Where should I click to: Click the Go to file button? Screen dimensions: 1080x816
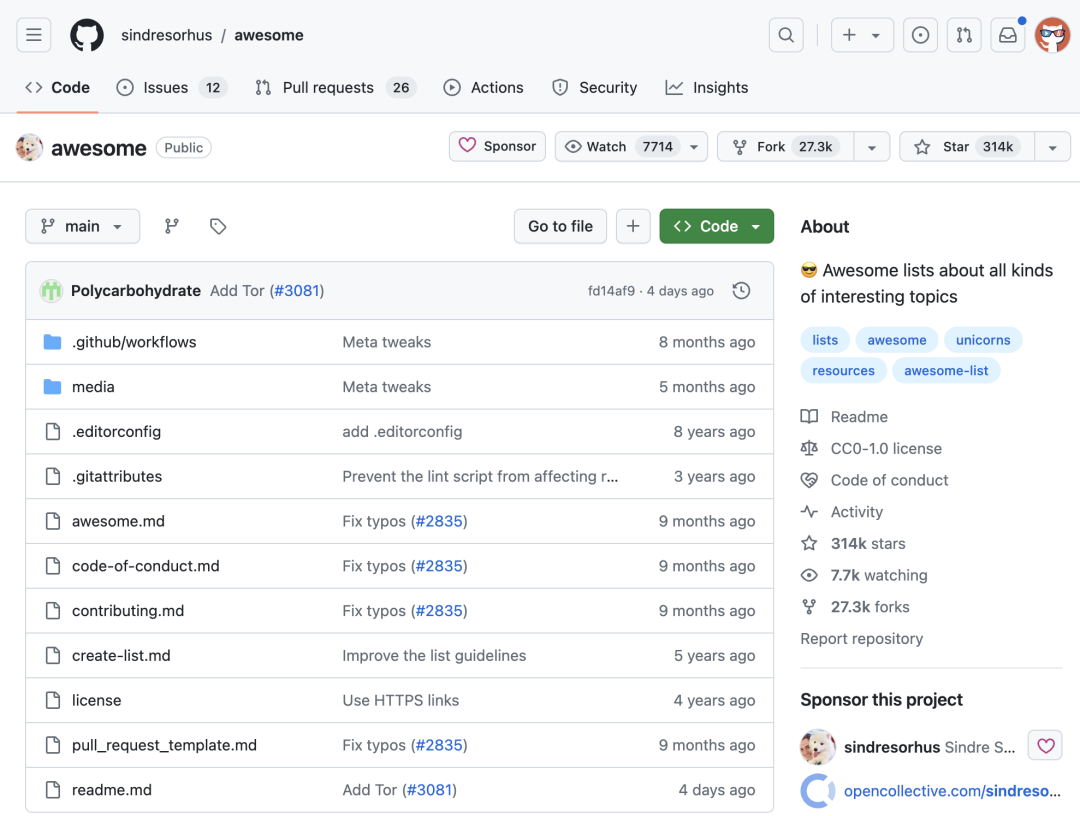(x=560, y=226)
